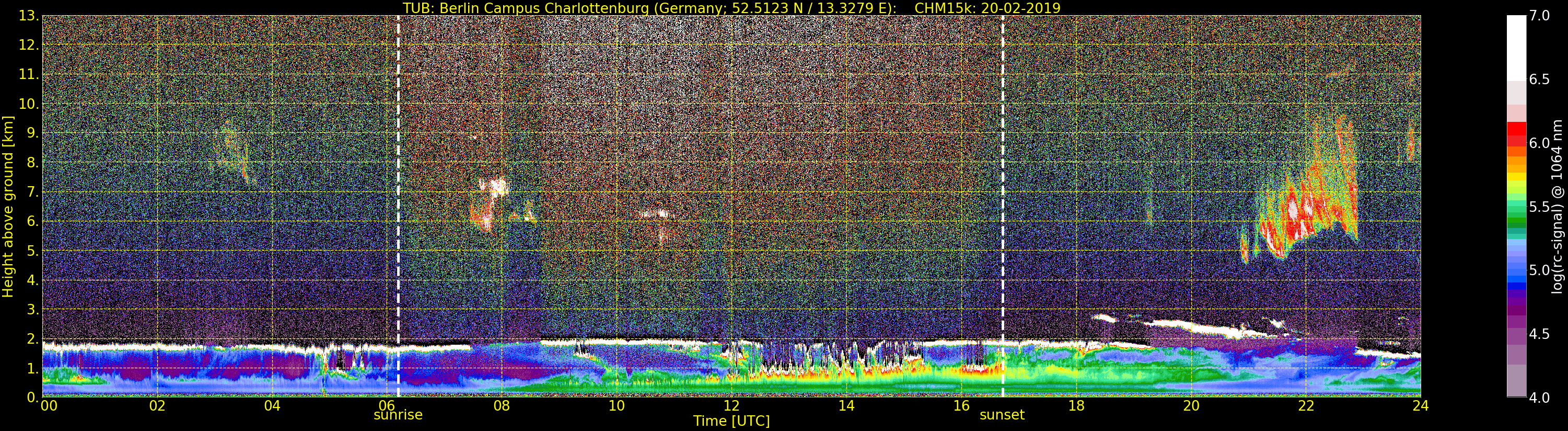Click the 'sunset' label below the time axis
This screenshot has width=1568, height=431.
(x=1002, y=415)
